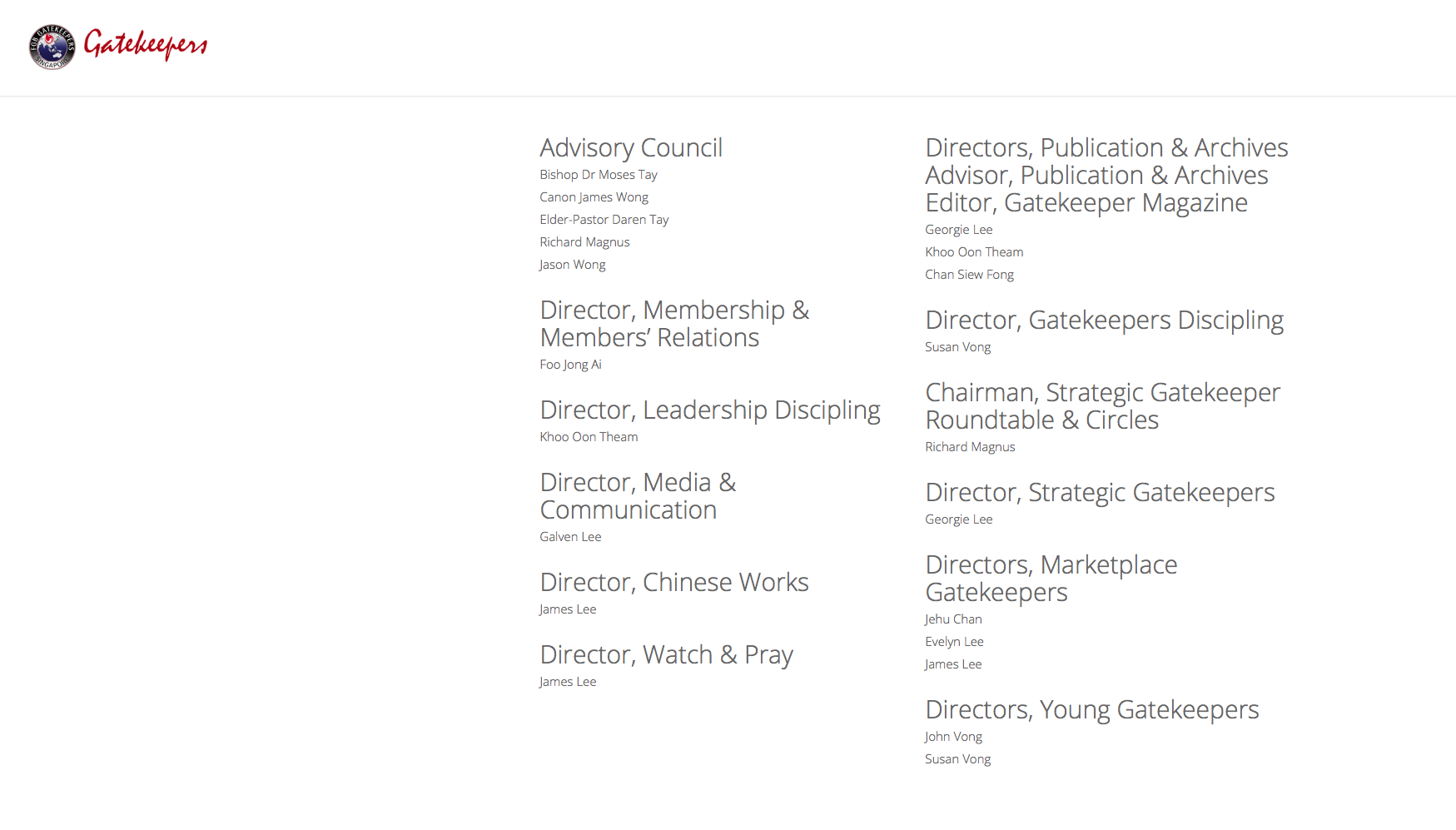Click the name Foo Jong Ai
Image resolution: width=1456 pixels, height=830 pixels.
click(x=570, y=365)
